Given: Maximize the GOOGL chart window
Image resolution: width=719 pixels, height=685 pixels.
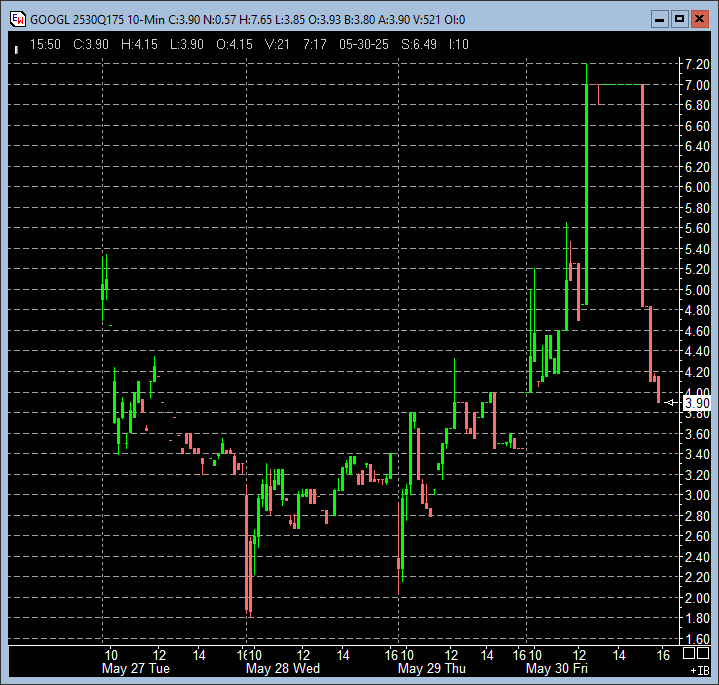Looking at the screenshot, I should (x=680, y=19).
